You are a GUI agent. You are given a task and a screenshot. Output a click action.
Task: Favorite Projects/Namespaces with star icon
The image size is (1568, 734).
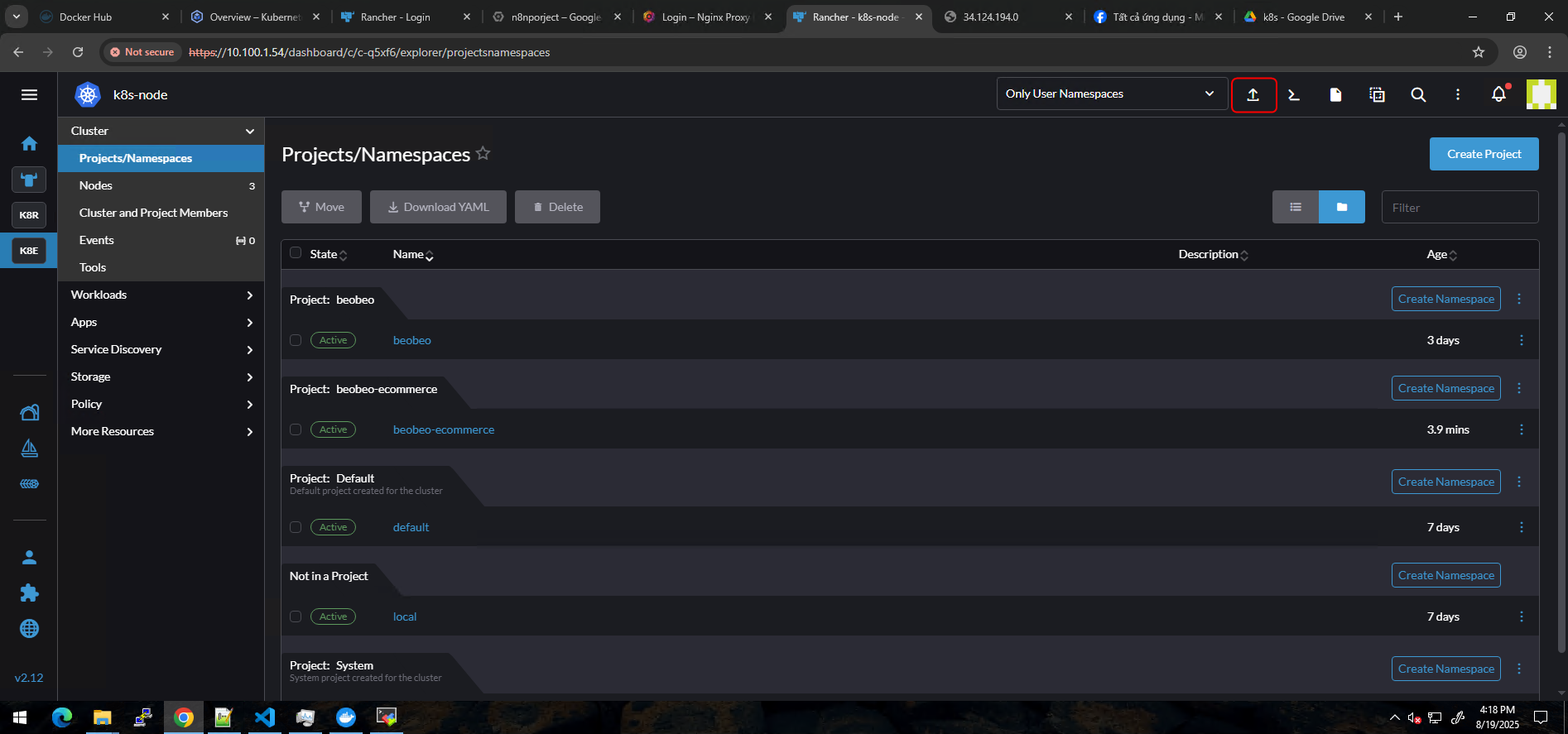click(483, 154)
